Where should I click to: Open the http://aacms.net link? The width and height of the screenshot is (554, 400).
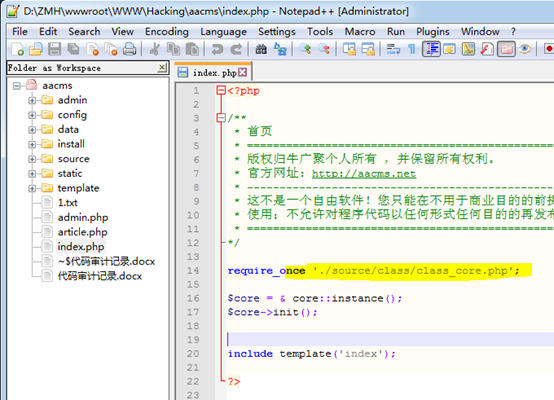coord(364,174)
